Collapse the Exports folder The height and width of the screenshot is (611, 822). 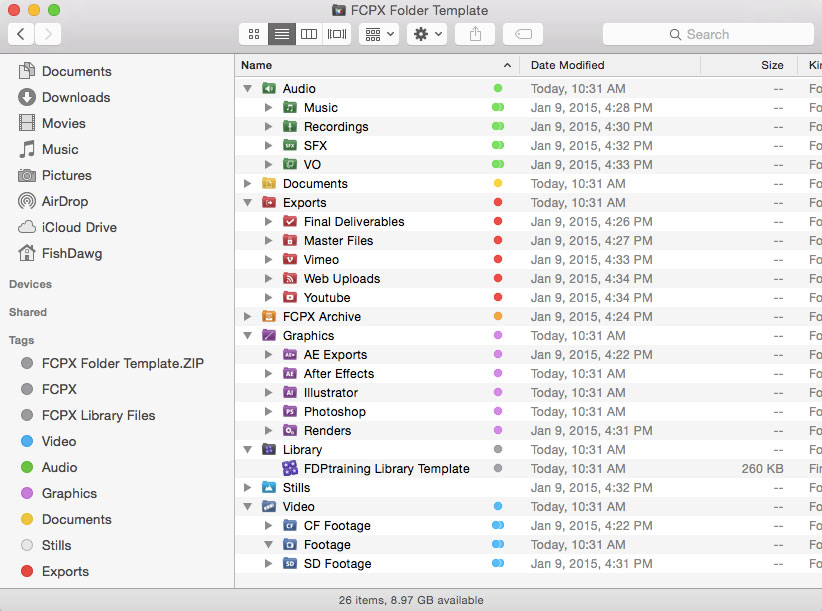point(247,203)
